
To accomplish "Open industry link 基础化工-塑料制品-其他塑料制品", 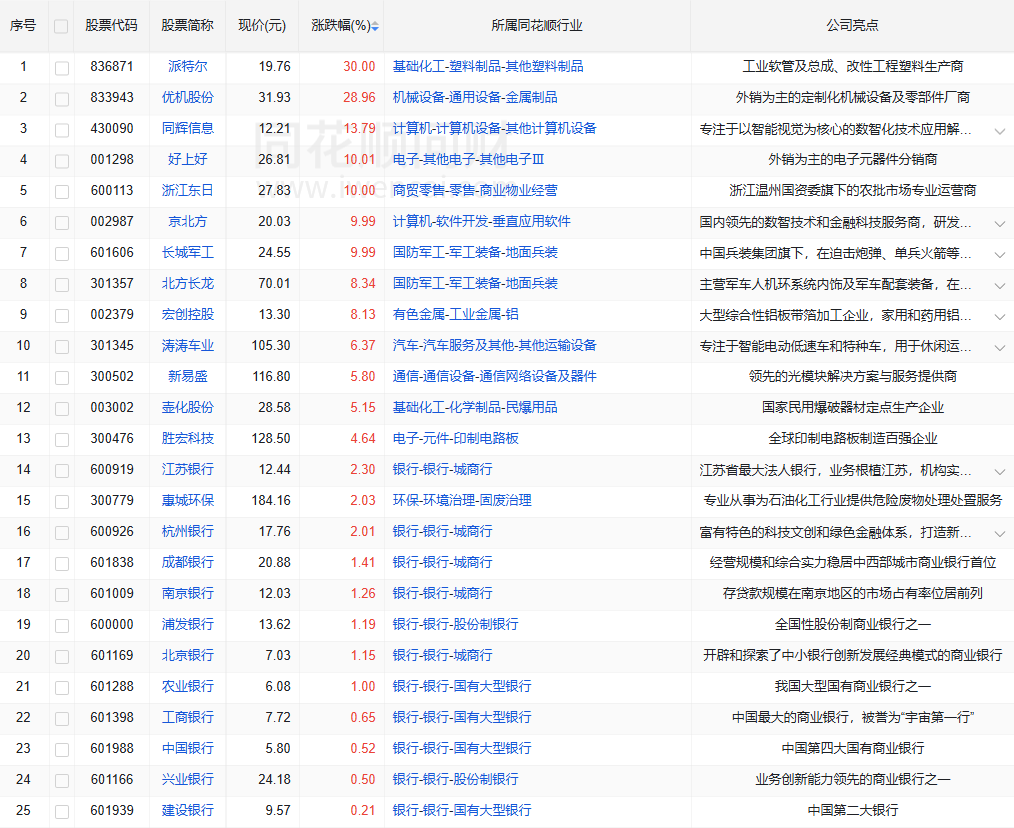I will point(488,66).
